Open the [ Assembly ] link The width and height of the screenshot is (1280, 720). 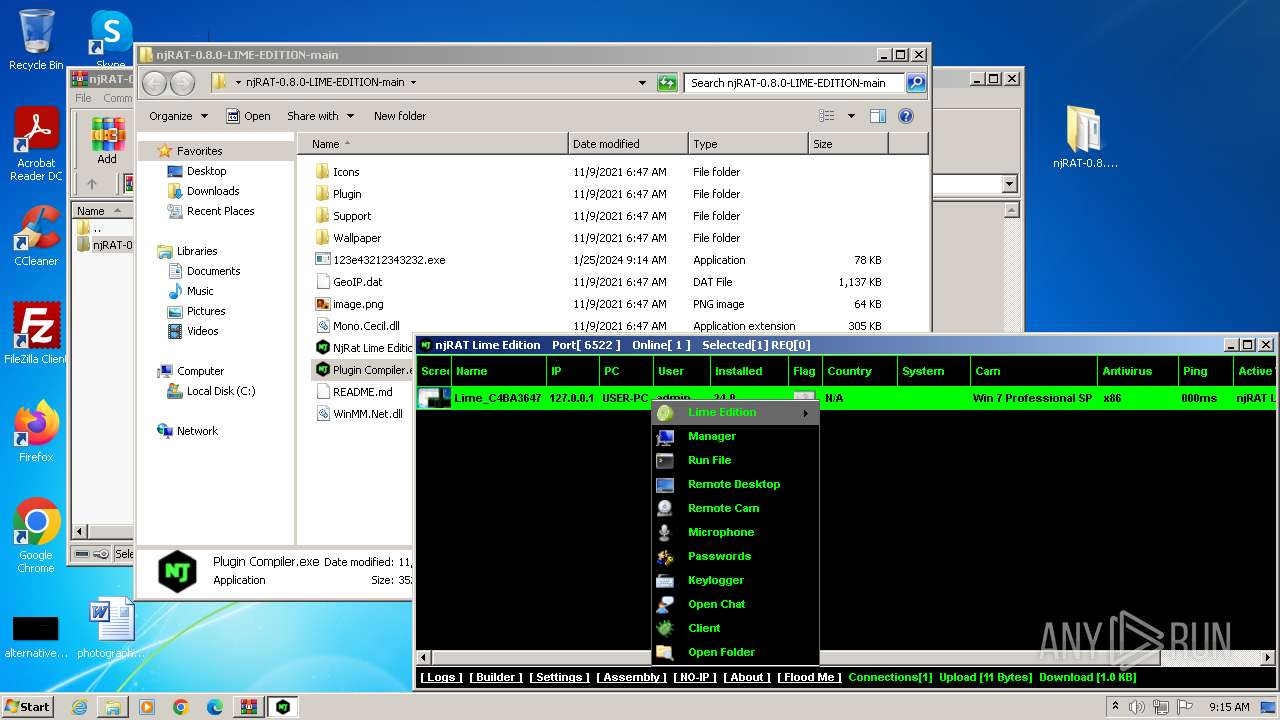click(x=631, y=677)
